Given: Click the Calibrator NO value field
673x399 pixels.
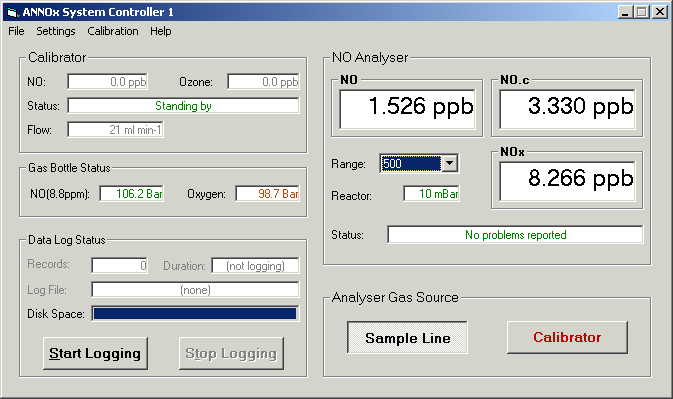Looking at the screenshot, I should (x=107, y=82).
